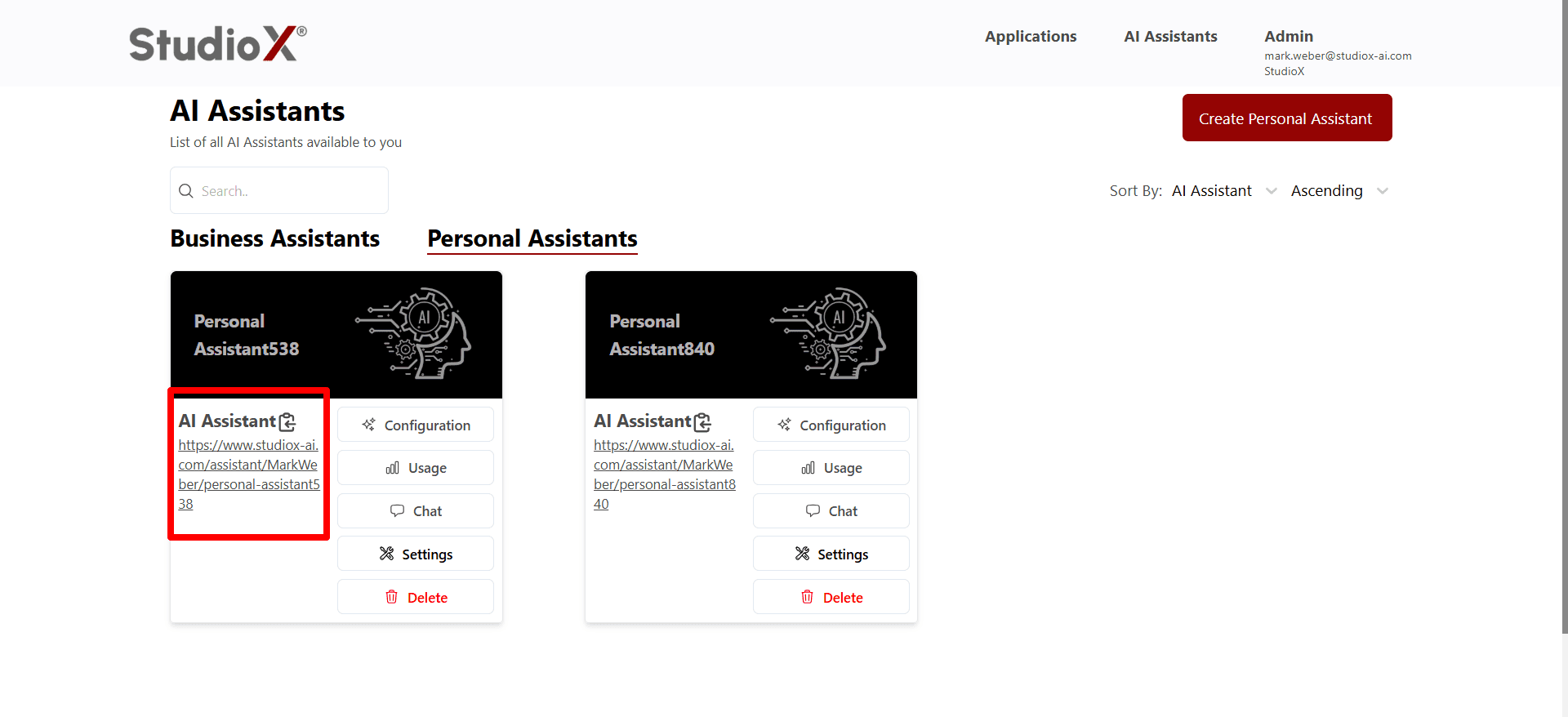
Task: Open Configuration for Personal Assistant538
Action: 416,425
